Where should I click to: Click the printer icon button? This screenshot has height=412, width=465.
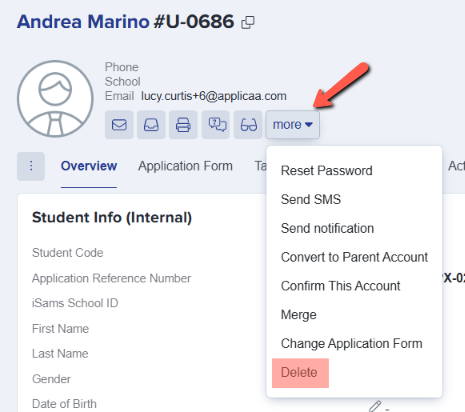pos(183,125)
